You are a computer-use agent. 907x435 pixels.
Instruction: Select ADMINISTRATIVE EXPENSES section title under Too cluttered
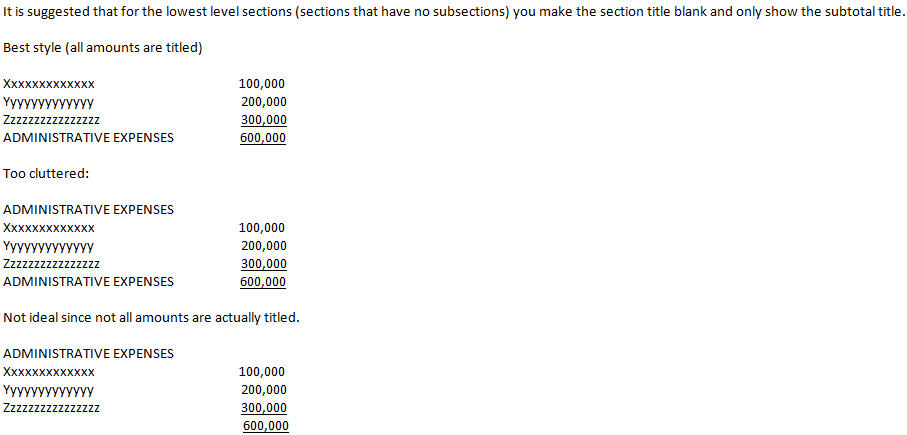(89, 210)
